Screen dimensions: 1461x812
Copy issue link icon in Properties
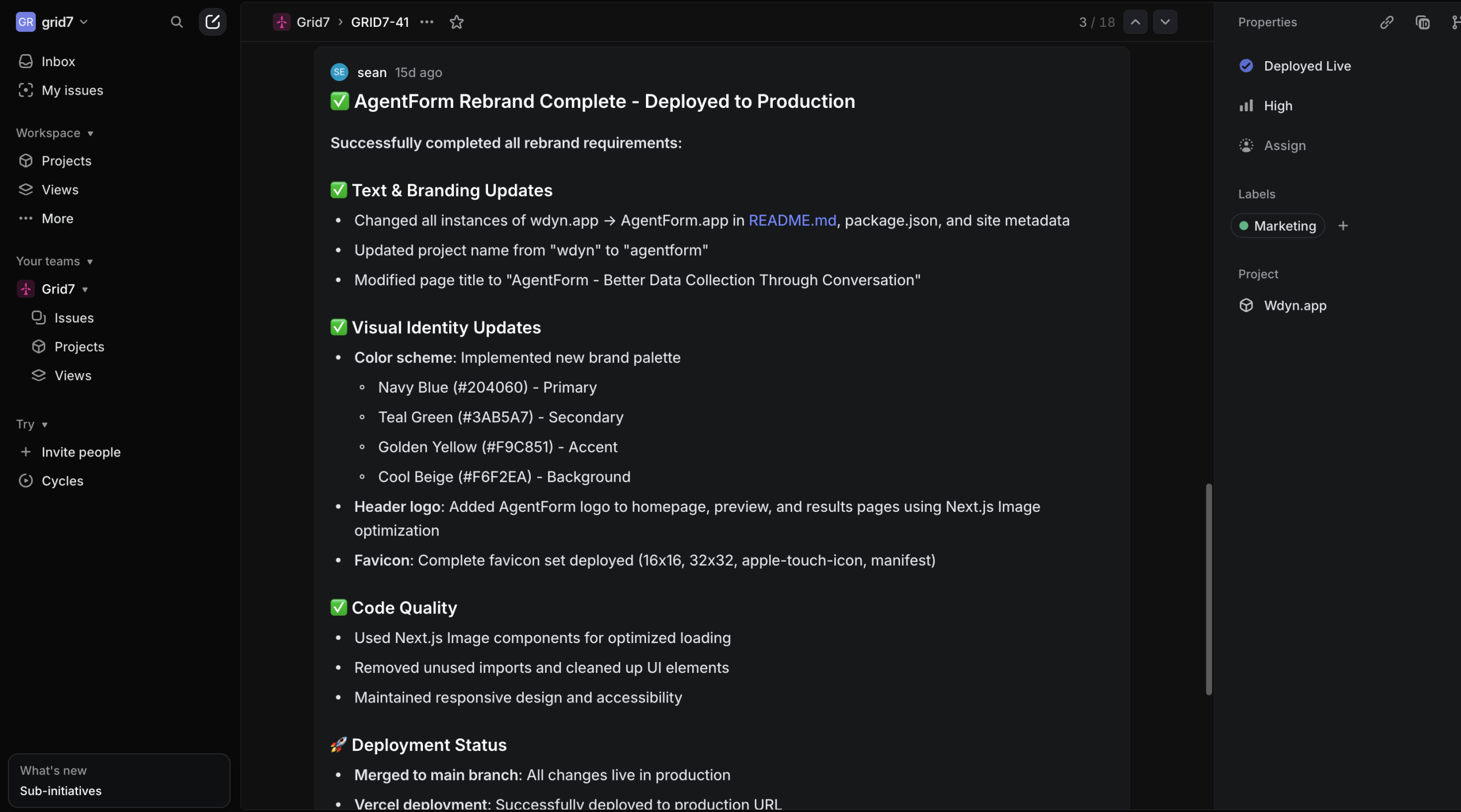(1387, 22)
